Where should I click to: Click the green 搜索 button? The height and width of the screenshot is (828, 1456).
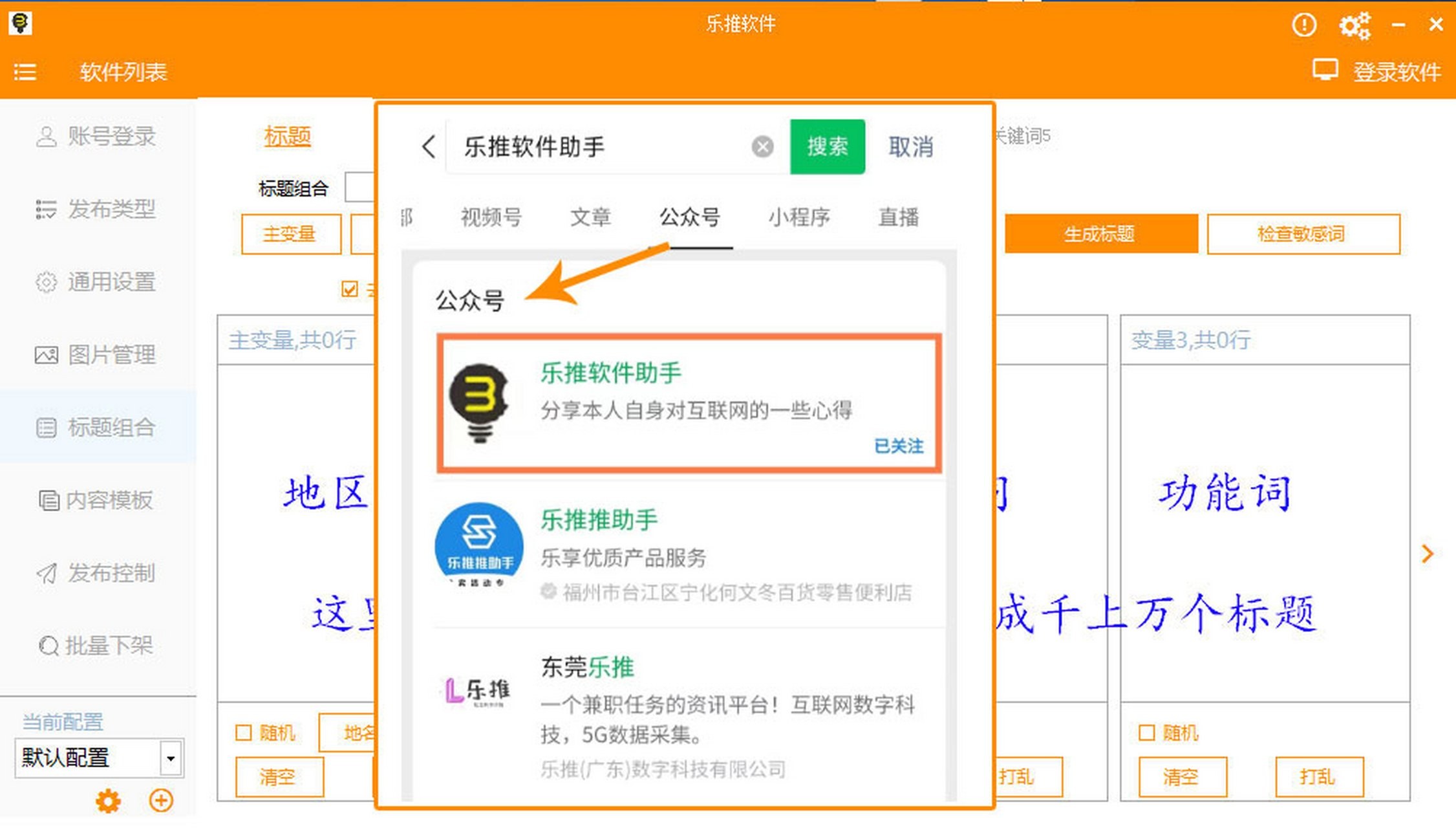tap(828, 147)
